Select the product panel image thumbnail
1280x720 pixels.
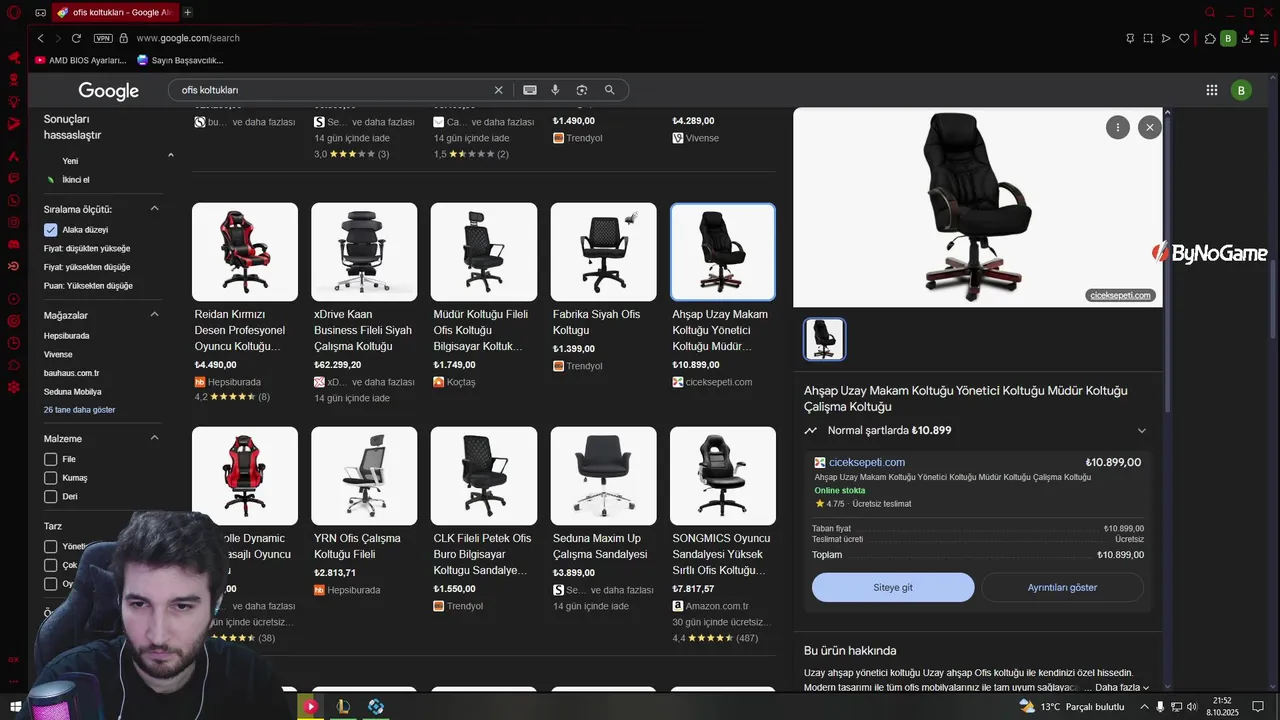tap(825, 339)
